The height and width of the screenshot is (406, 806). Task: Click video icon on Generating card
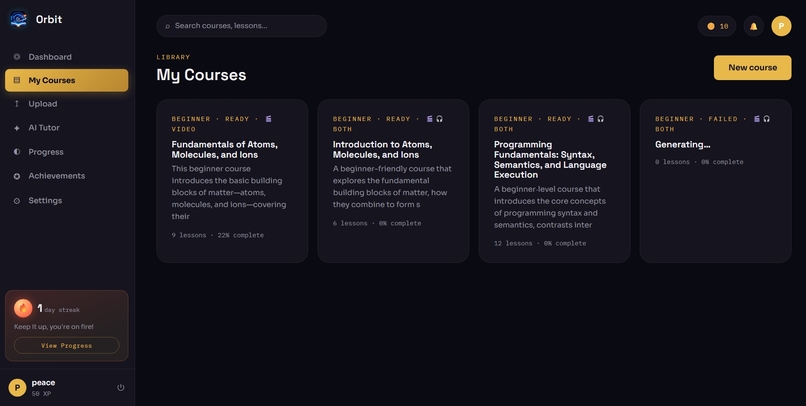click(x=757, y=119)
